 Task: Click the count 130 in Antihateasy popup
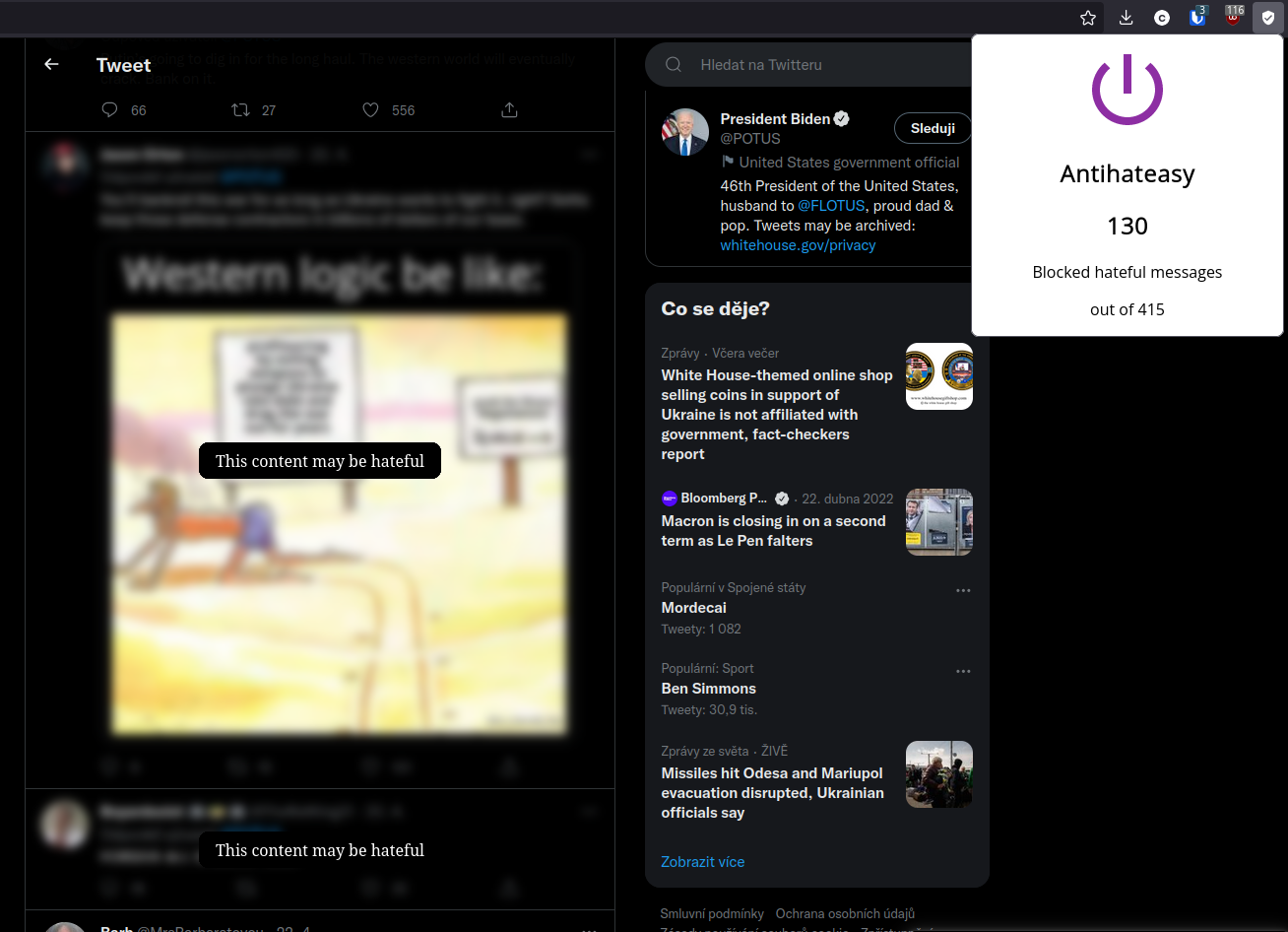(1127, 227)
